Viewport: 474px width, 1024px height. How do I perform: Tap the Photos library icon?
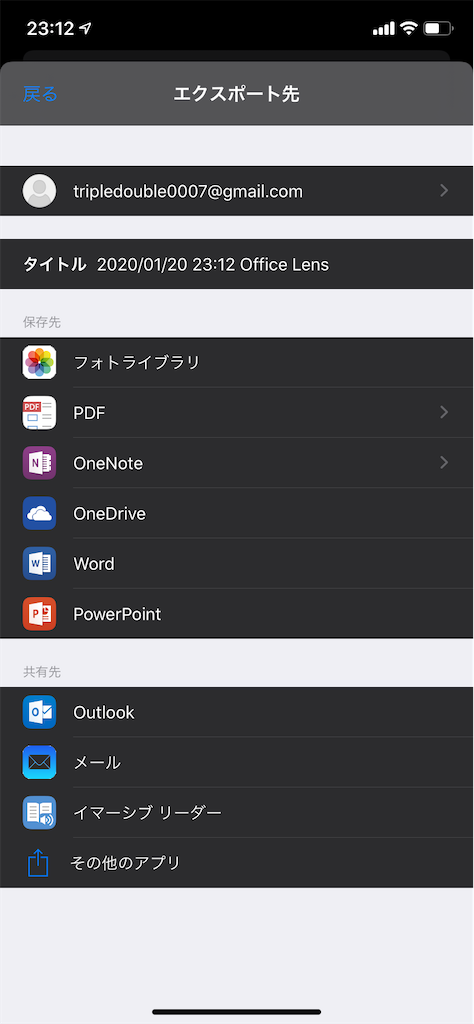pos(39,362)
